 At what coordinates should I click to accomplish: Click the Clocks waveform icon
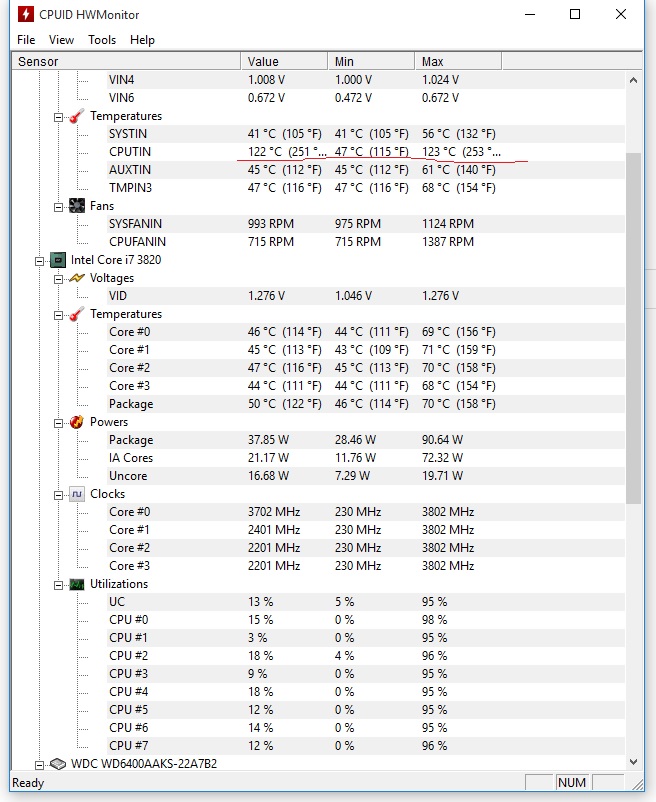click(x=77, y=494)
